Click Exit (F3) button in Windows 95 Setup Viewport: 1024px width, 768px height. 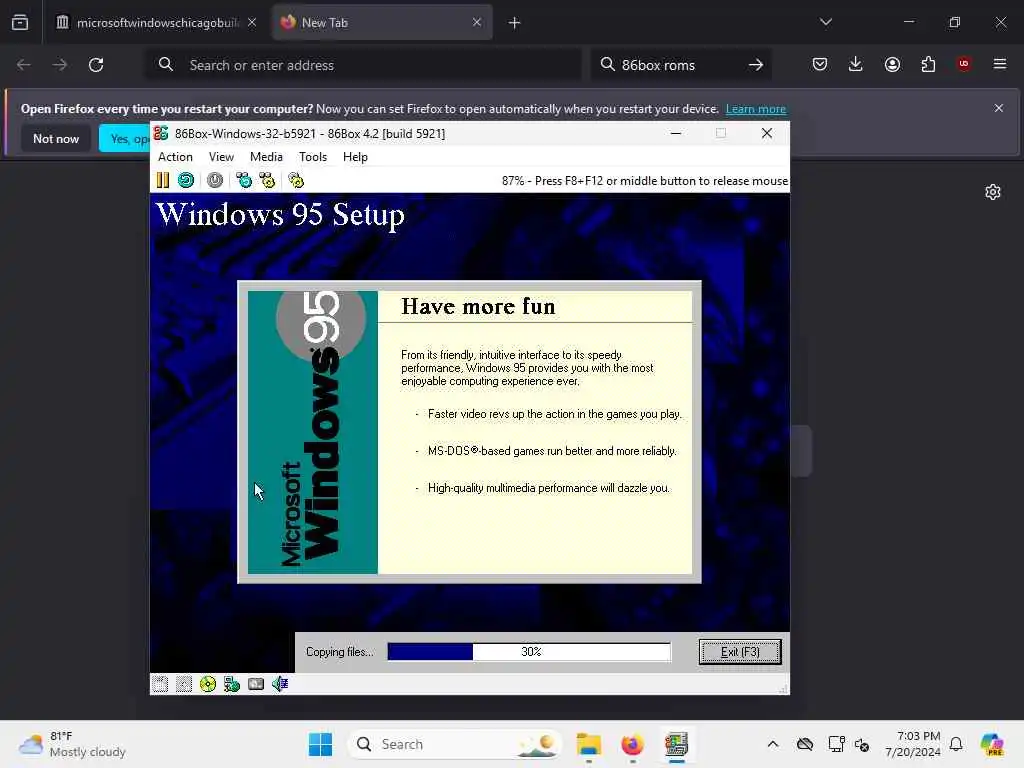pyautogui.click(x=740, y=652)
